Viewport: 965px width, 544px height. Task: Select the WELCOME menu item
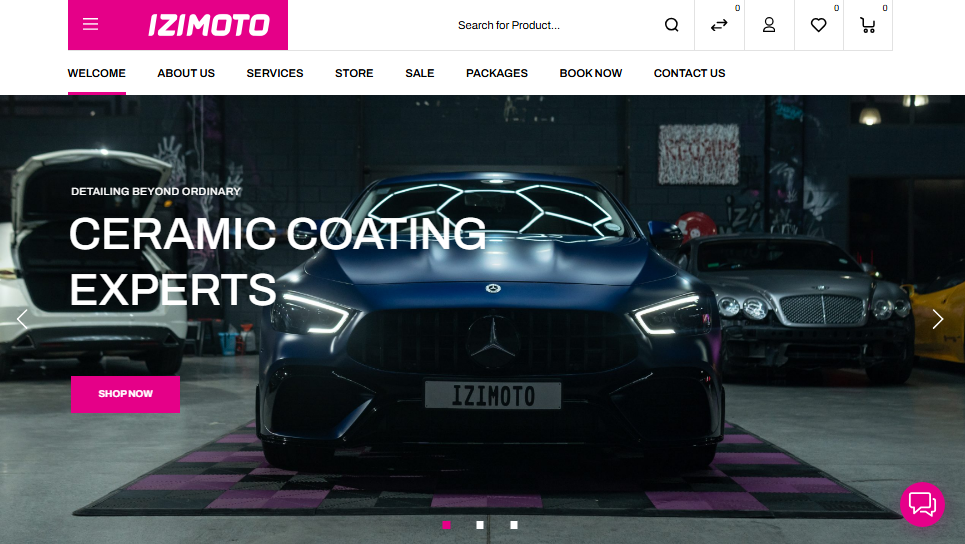coord(97,73)
